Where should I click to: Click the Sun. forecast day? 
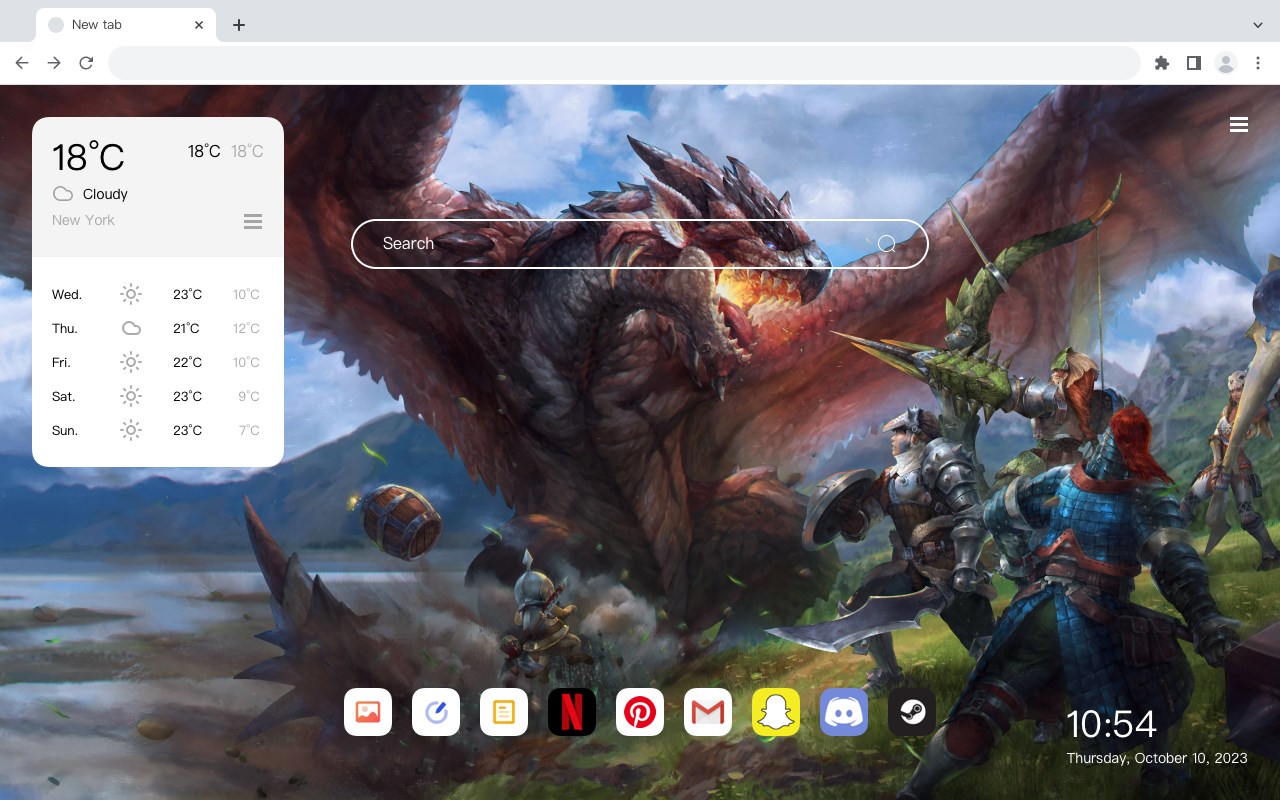point(65,430)
